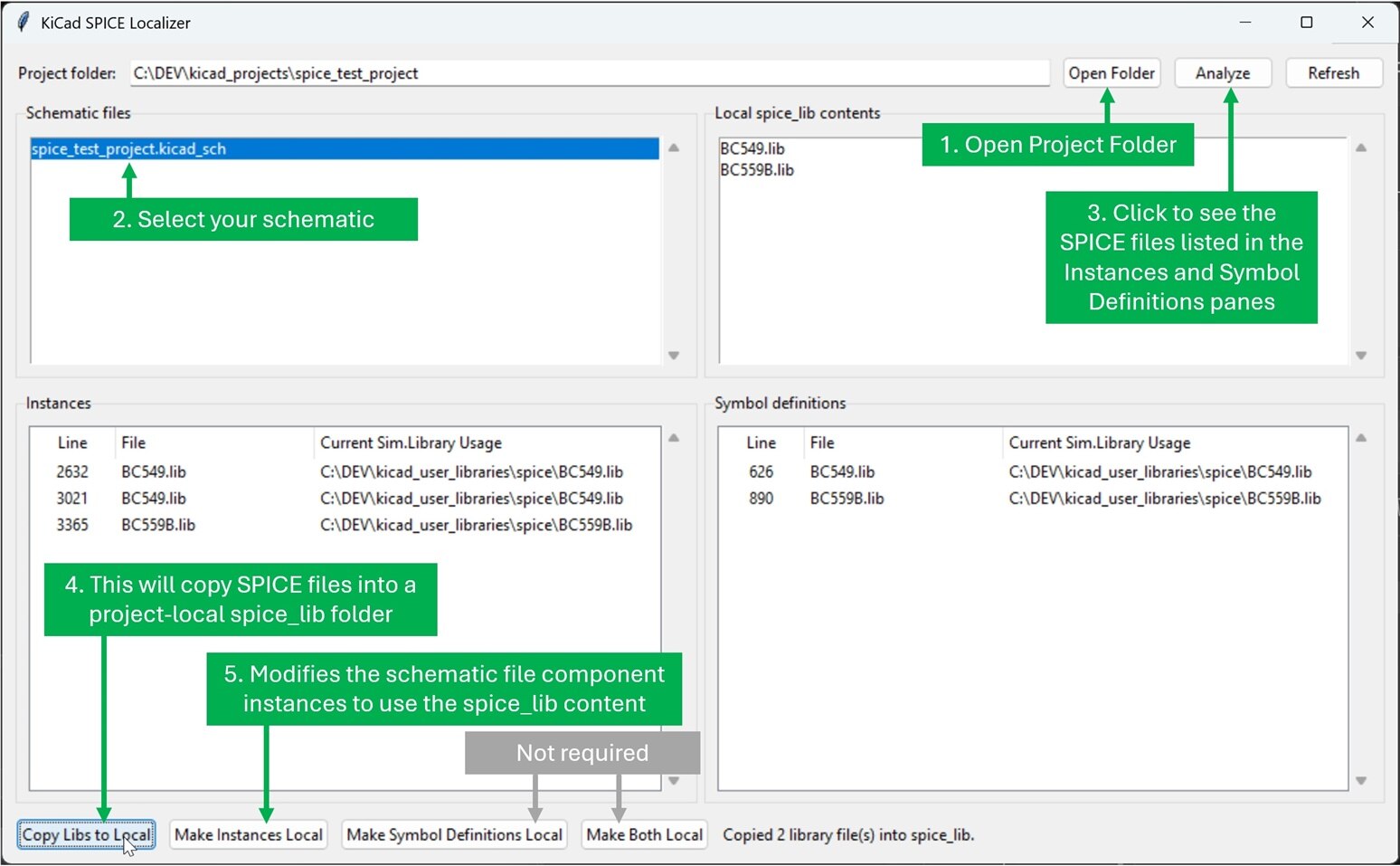This screenshot has height=866, width=1400.
Task: Focus the Project folder path field
Action: tap(590, 73)
